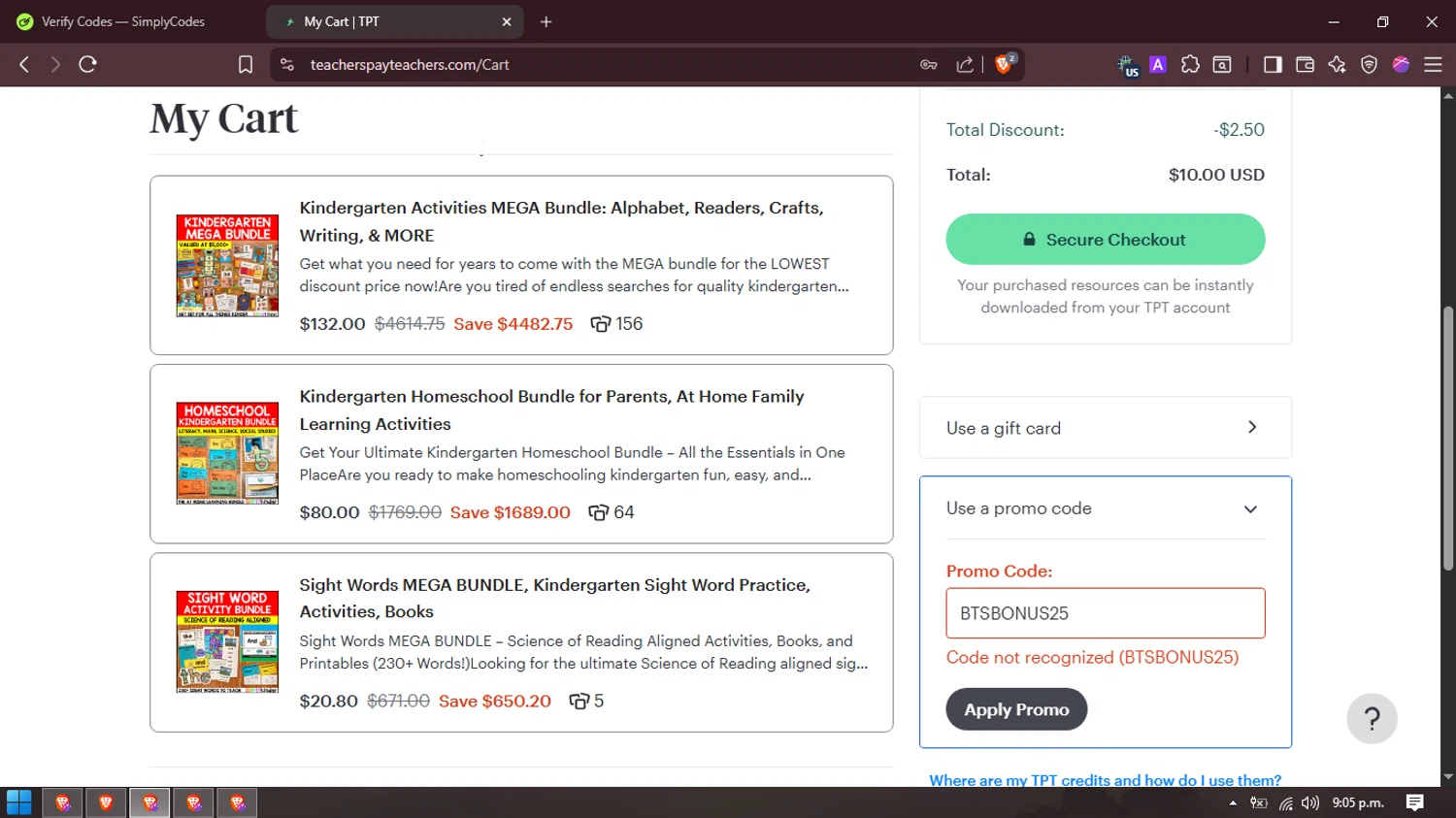Bookmark this page with the bookmark icon

[x=246, y=64]
